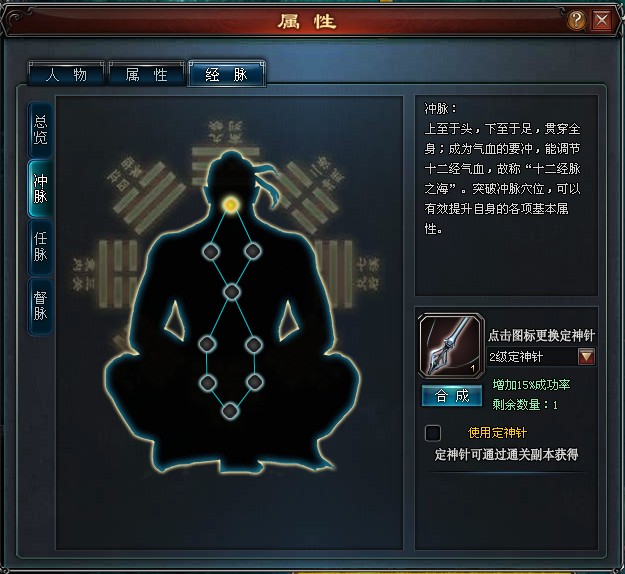The width and height of the screenshot is (625, 574).
Task: Click the 合成 button
Action: tap(452, 396)
